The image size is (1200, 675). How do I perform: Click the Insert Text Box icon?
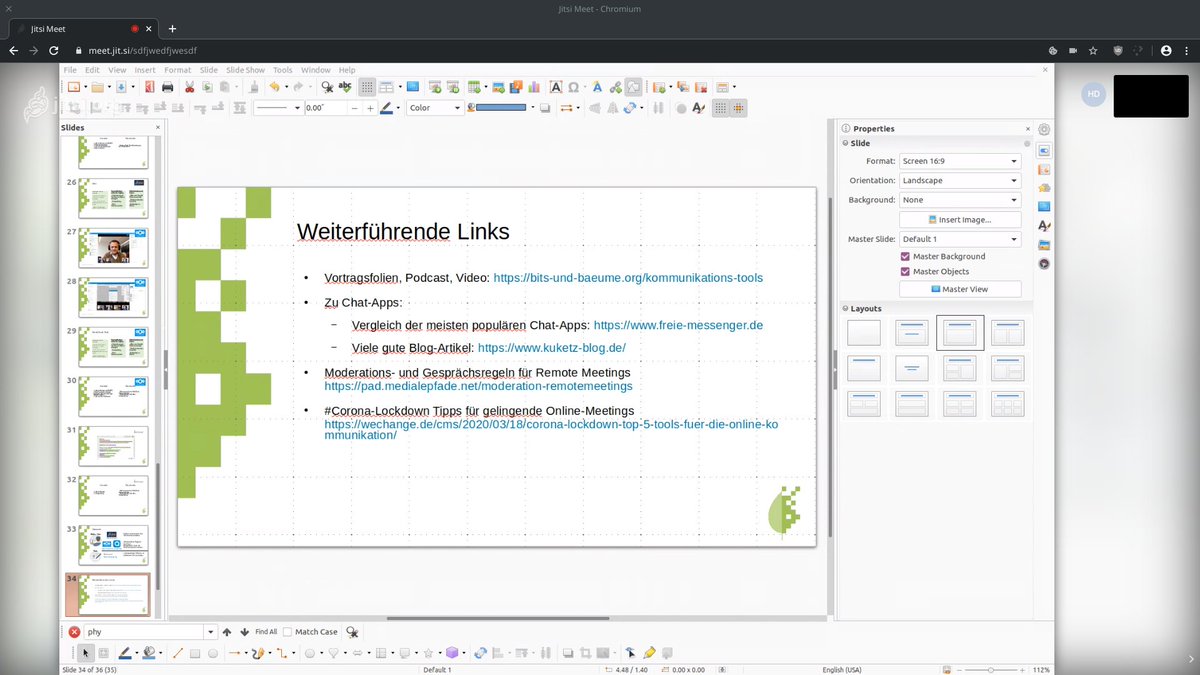click(x=556, y=87)
